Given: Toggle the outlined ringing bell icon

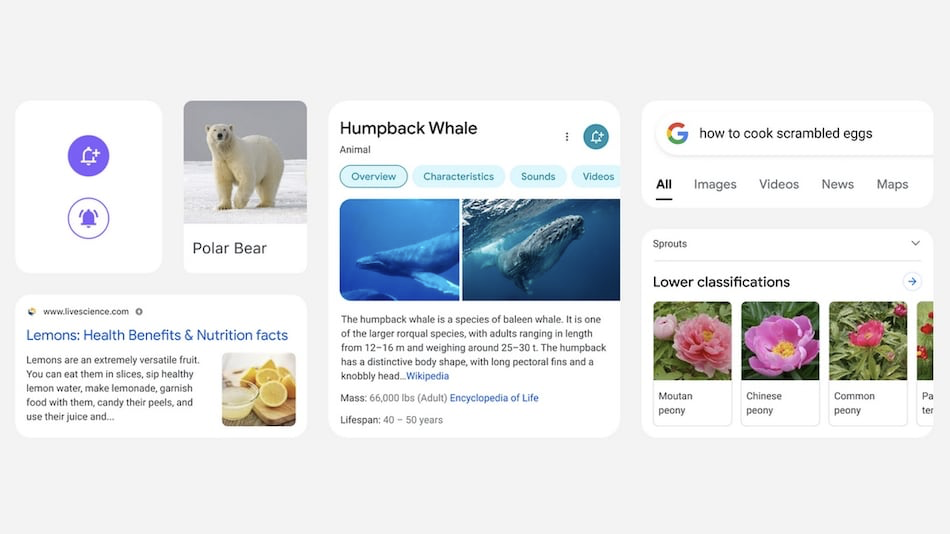Looking at the screenshot, I should tap(88, 218).
